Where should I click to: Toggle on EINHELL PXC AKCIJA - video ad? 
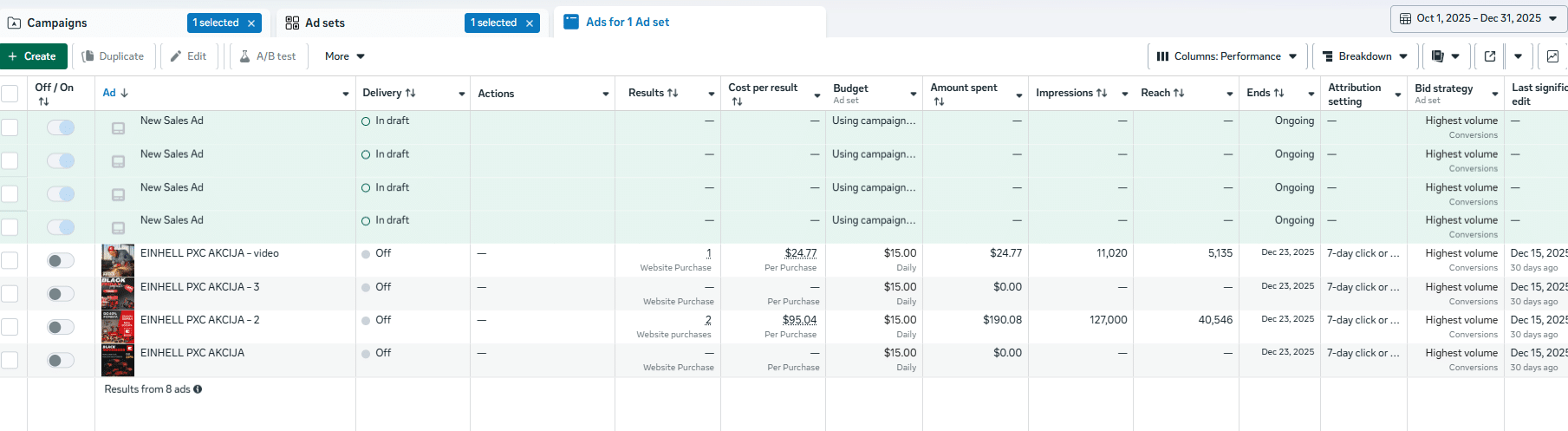click(60, 260)
